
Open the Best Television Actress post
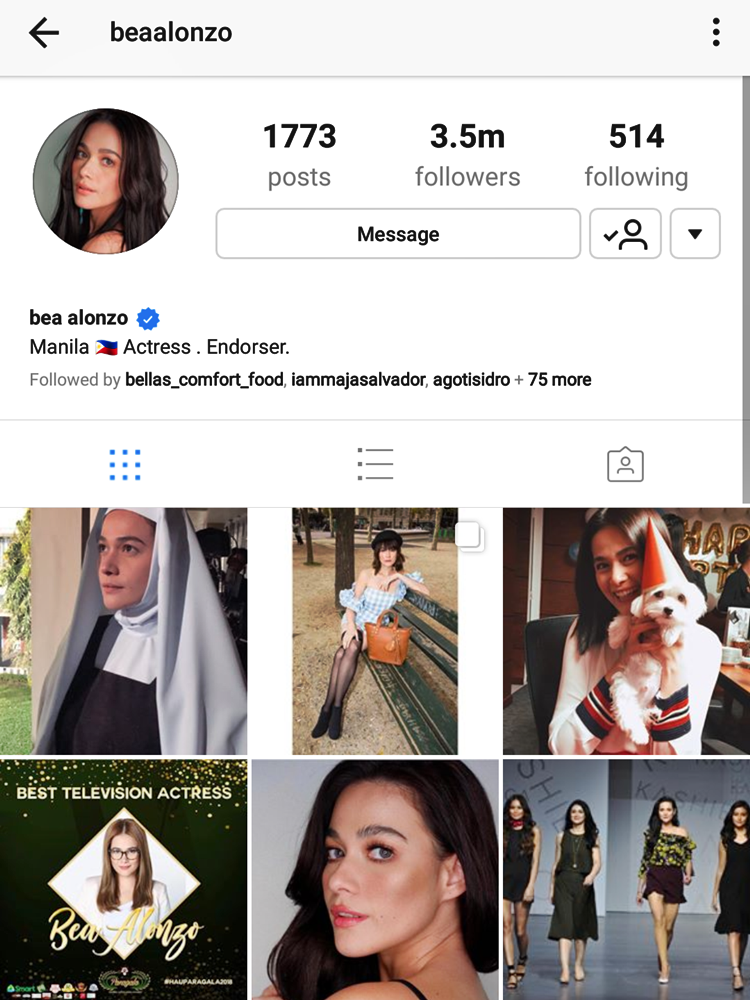[x=123, y=879]
